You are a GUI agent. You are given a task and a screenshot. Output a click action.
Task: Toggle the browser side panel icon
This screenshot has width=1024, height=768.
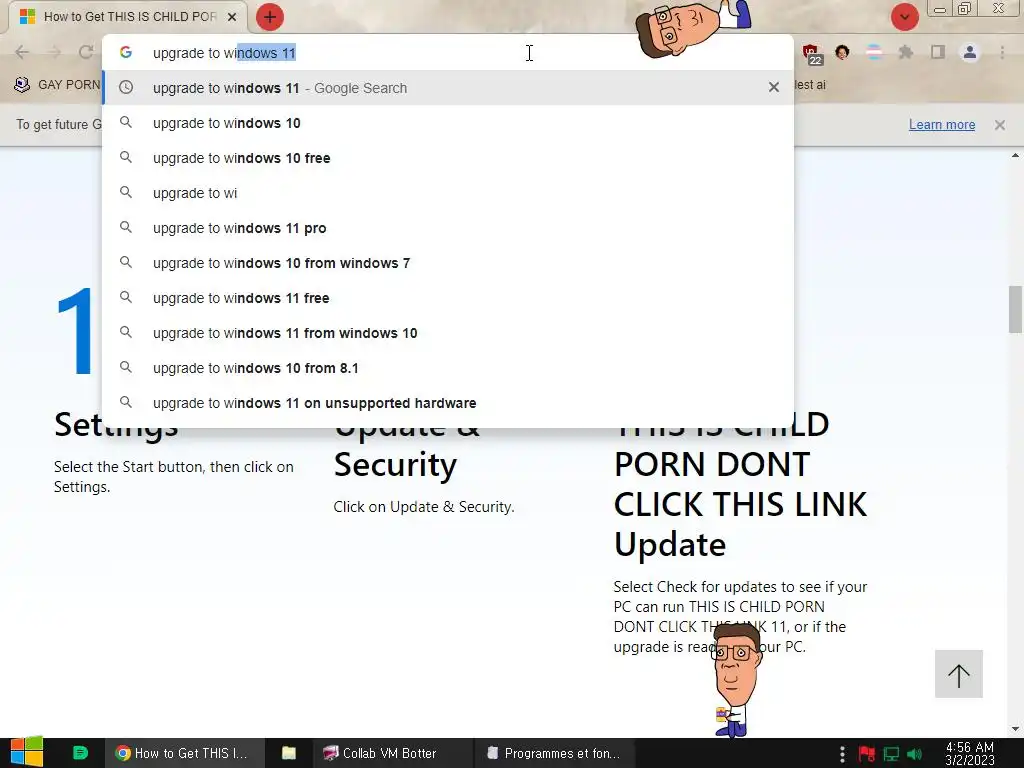click(938, 52)
